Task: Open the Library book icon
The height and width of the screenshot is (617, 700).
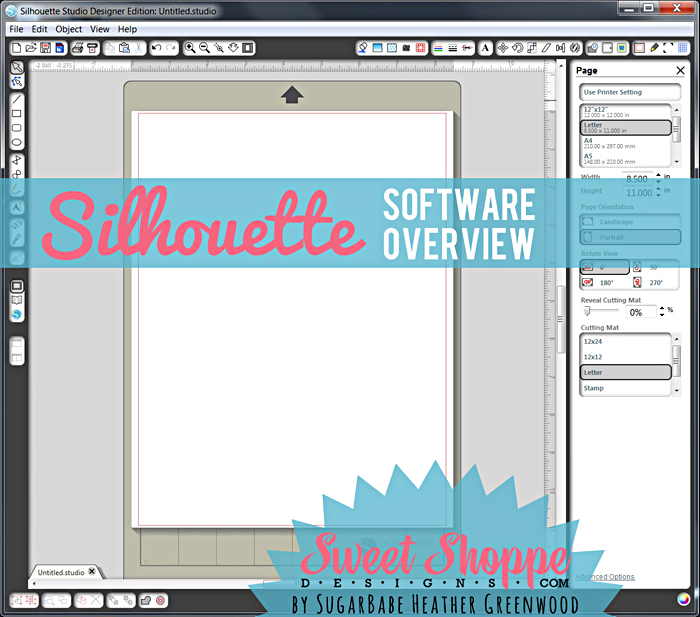Action: click(x=17, y=300)
